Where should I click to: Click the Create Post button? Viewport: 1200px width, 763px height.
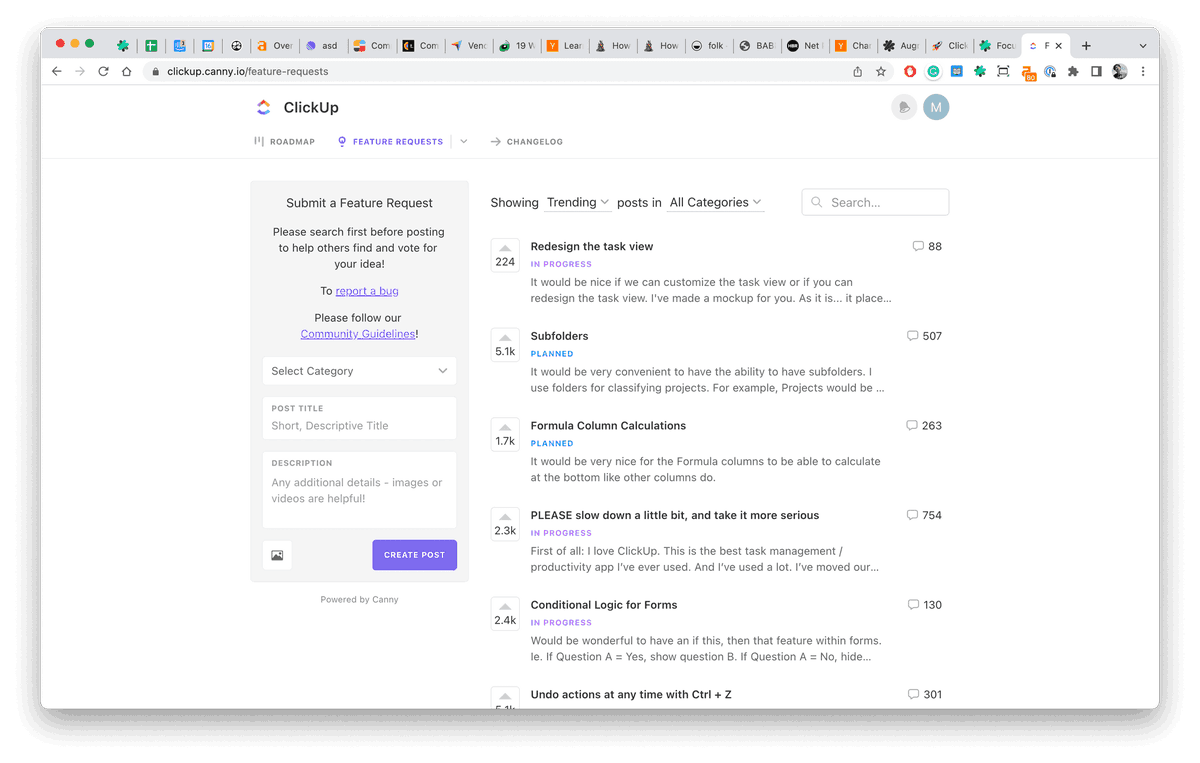click(x=414, y=555)
